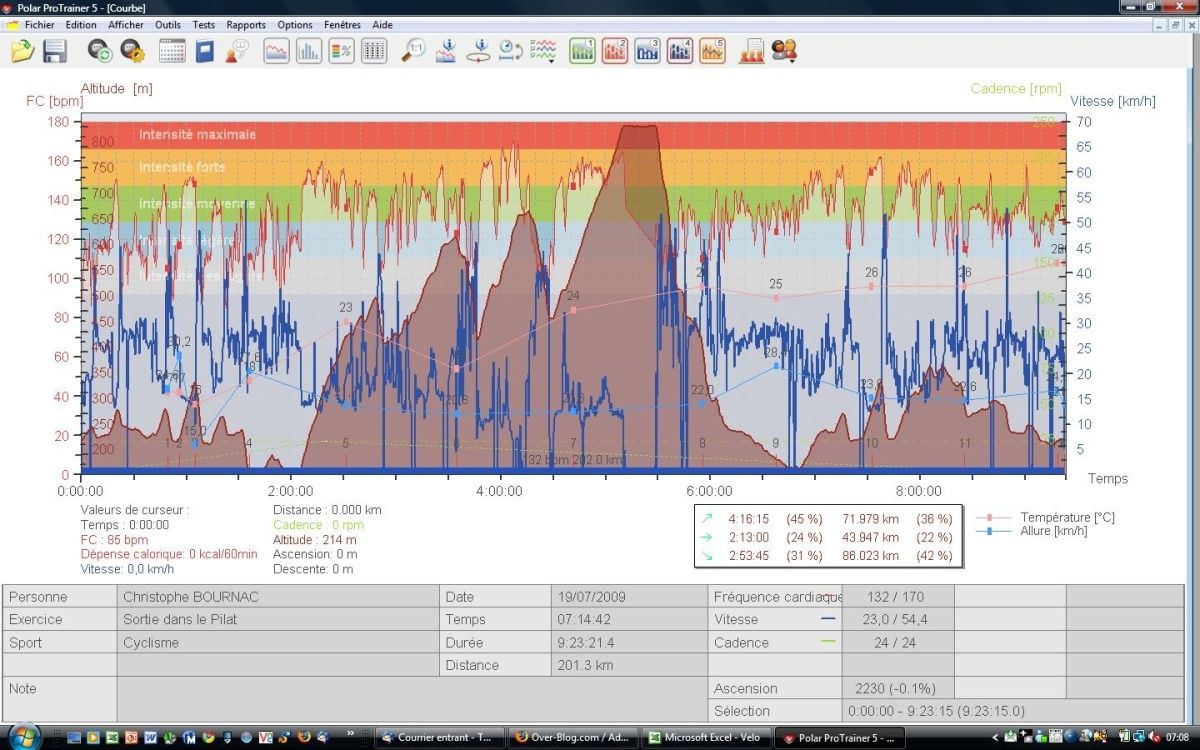The image size is (1200, 750).
Task: Click the 4:16:15 ascent time row
Action: point(827,518)
